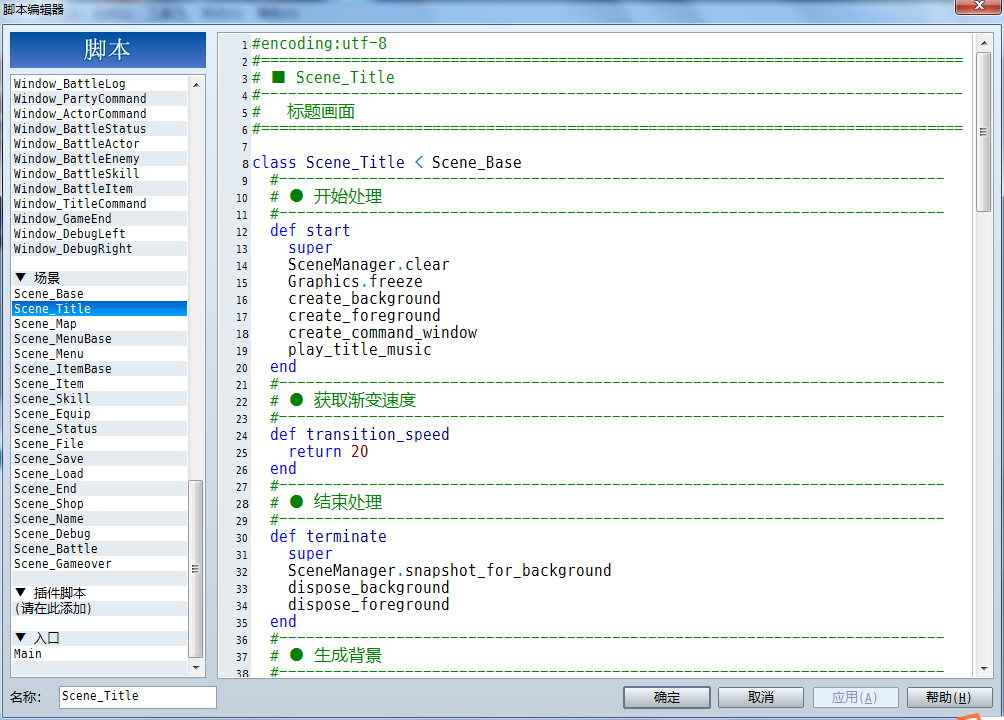Click 'return 20' in the code

pos(328,452)
